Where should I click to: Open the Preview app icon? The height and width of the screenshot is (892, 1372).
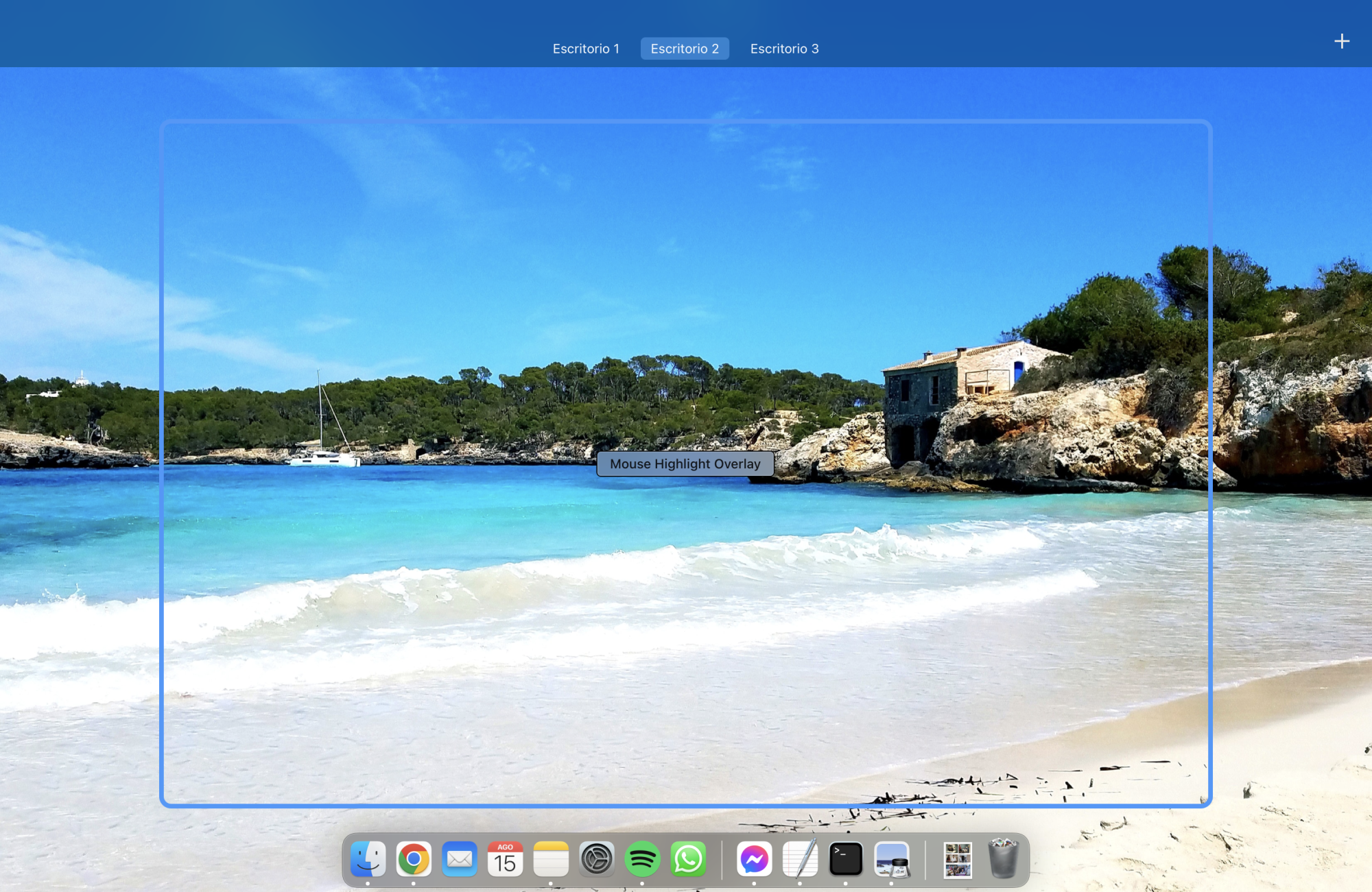click(892, 859)
